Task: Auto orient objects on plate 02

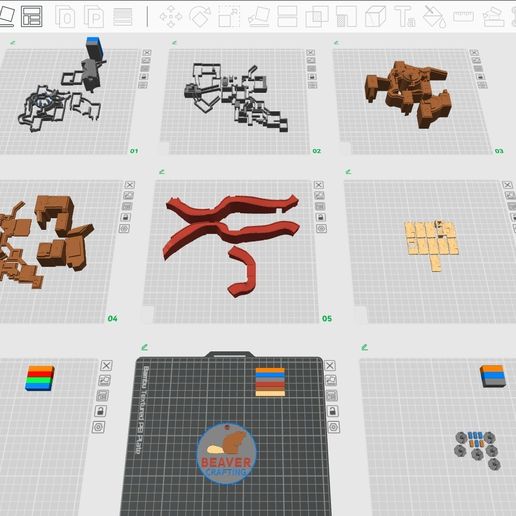Action: click(311, 60)
